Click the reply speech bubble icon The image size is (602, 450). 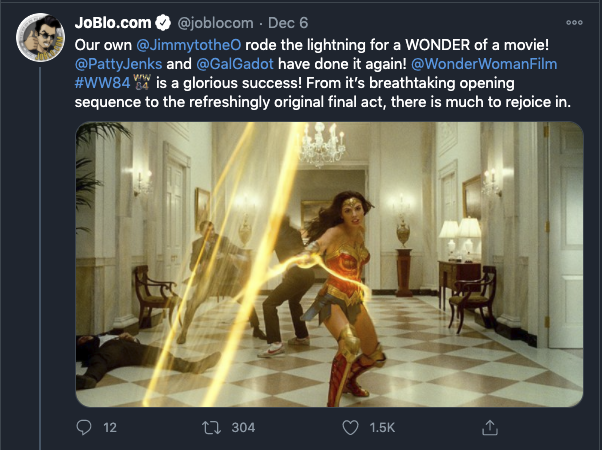click(84, 427)
